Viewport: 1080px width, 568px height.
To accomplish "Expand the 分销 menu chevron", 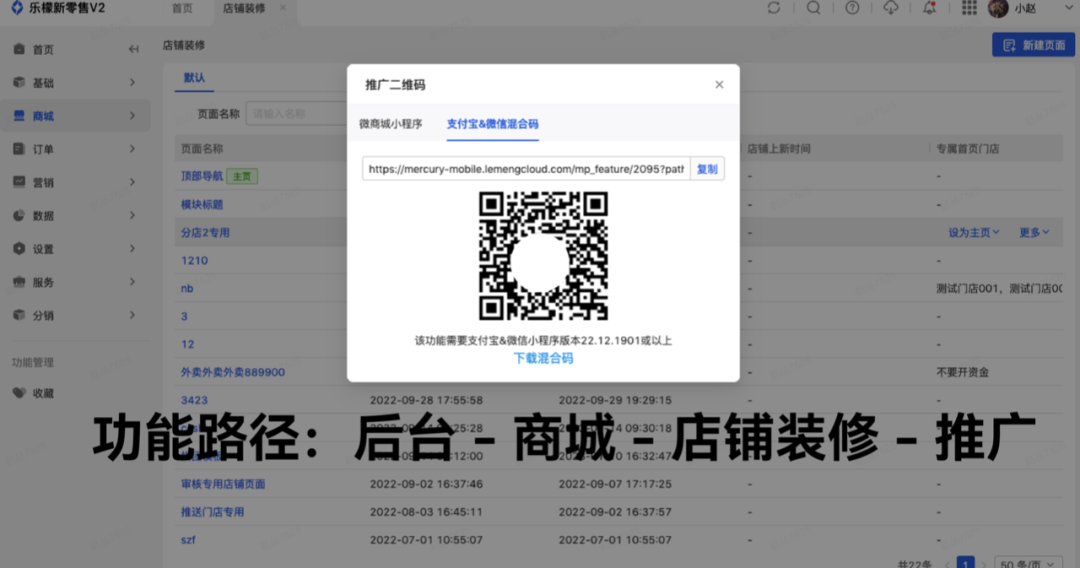I will pyautogui.click(x=132, y=315).
